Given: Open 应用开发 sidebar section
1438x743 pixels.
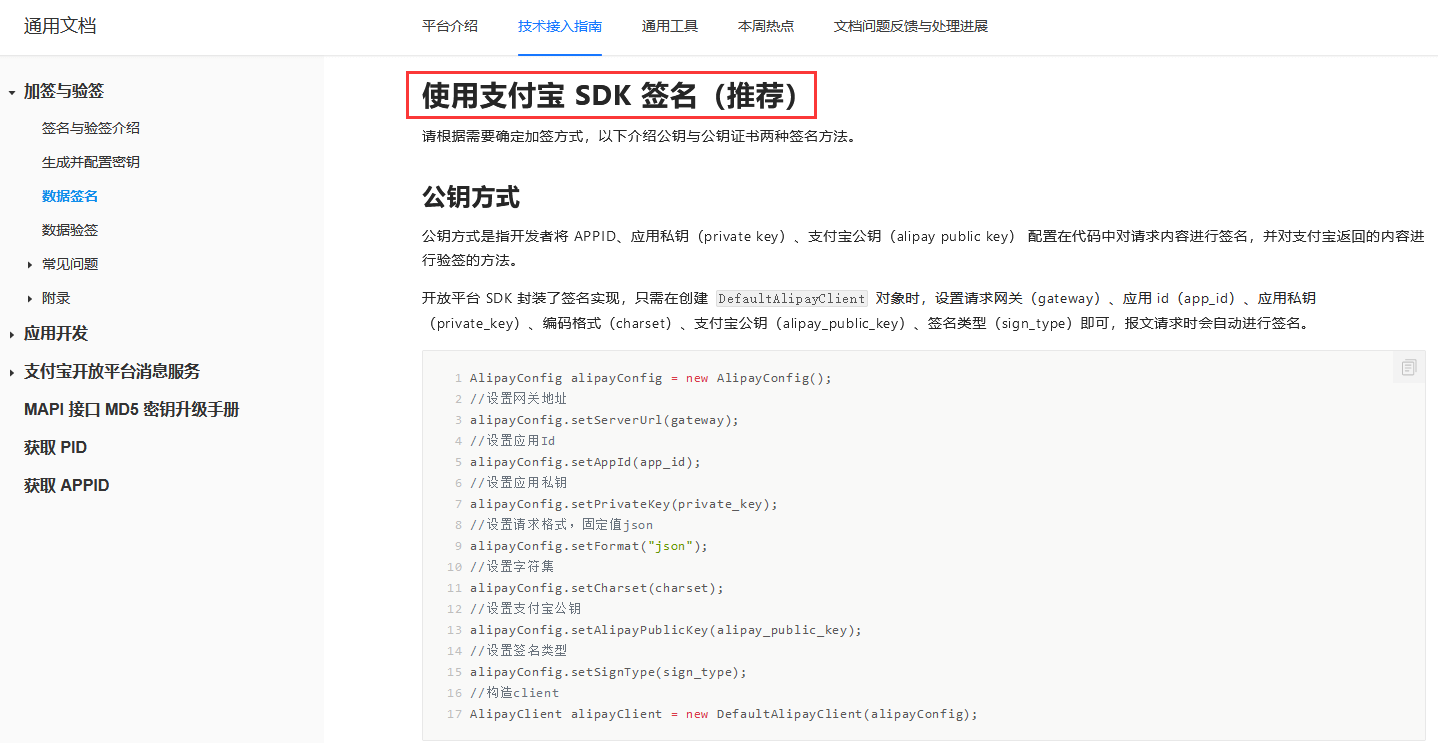Looking at the screenshot, I should point(56,333).
